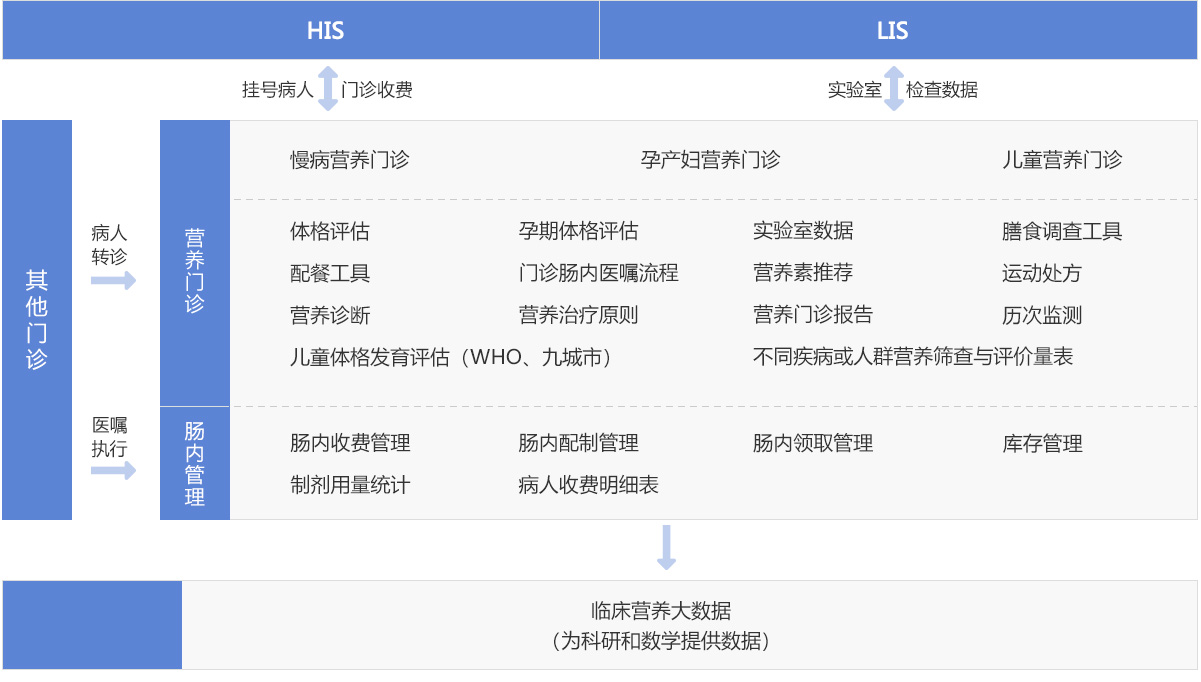Select 实验室数据 item
The height and width of the screenshot is (682, 1201).
coord(803,231)
